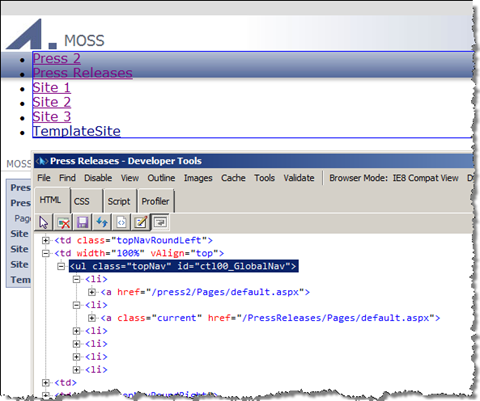The height and width of the screenshot is (401, 480).
Task: Collapse the ul class="topNav" node
Action: coord(61,266)
